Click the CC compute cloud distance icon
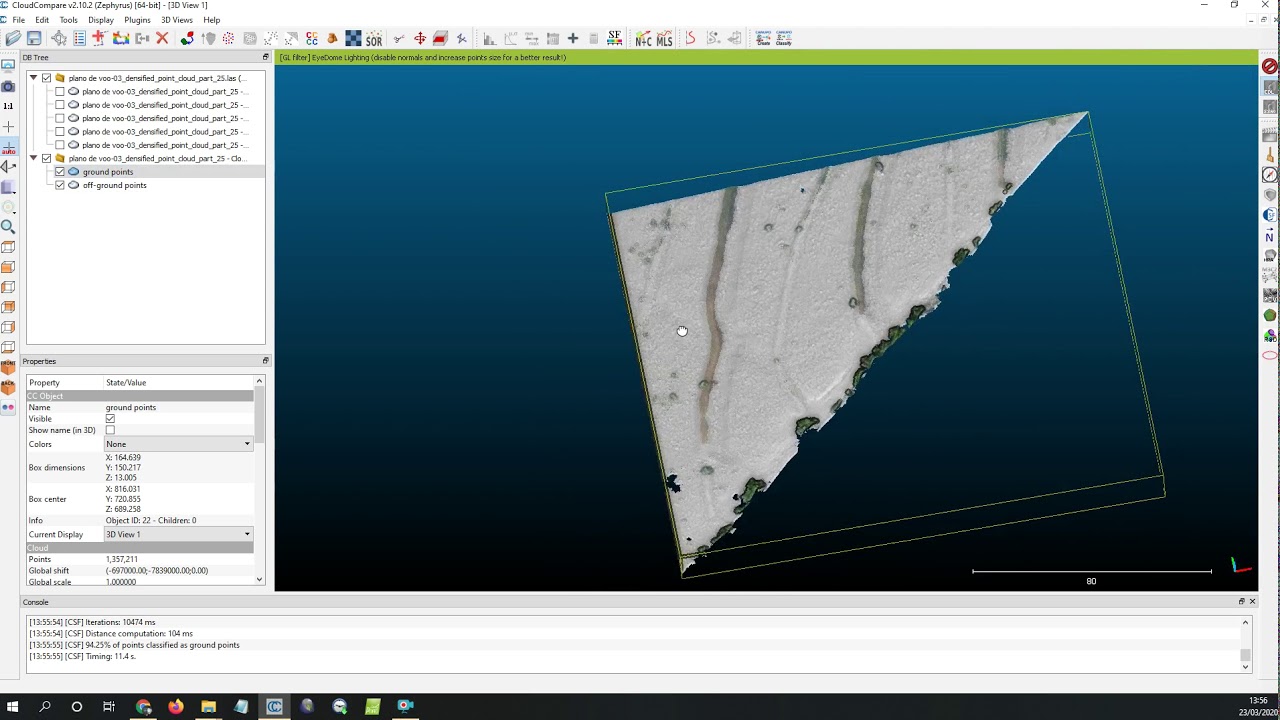The image size is (1280, 720). pyautogui.click(x=312, y=39)
